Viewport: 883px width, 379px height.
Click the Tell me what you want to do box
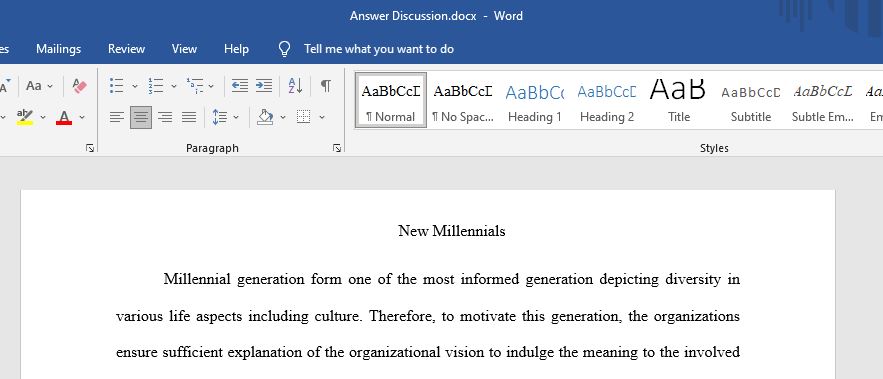click(378, 49)
